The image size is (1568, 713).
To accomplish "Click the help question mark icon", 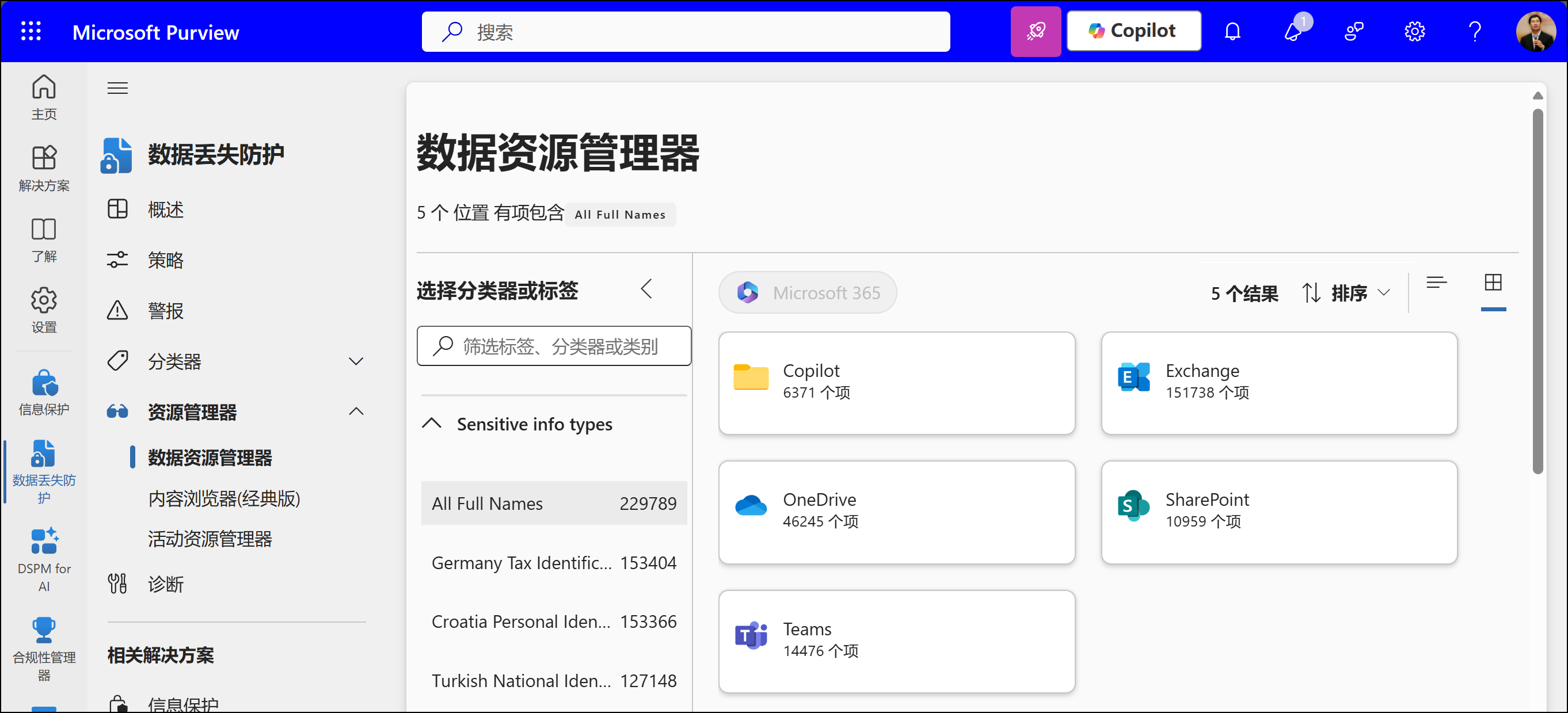I will click(x=1474, y=32).
